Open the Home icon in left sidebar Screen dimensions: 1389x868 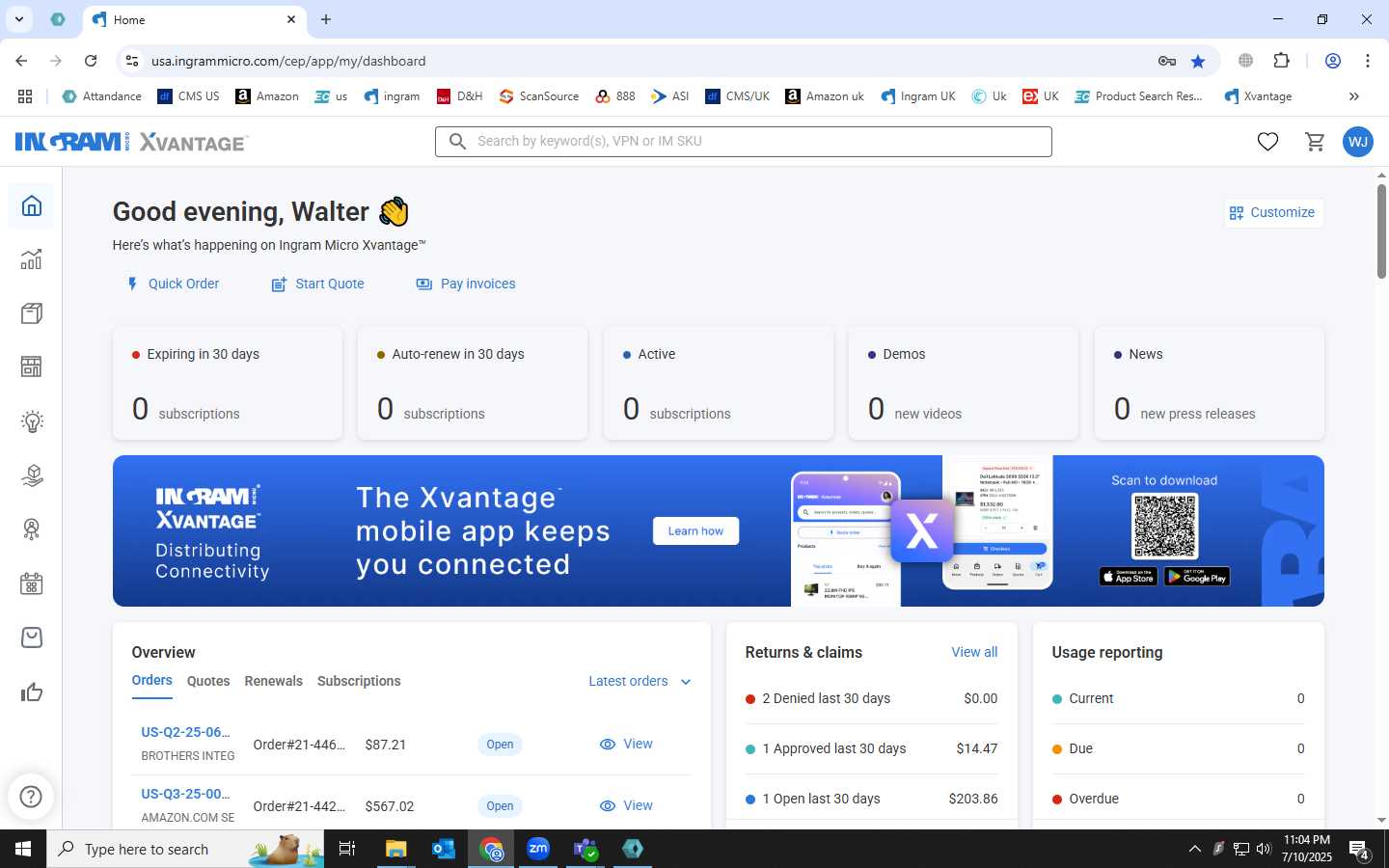pos(32,205)
